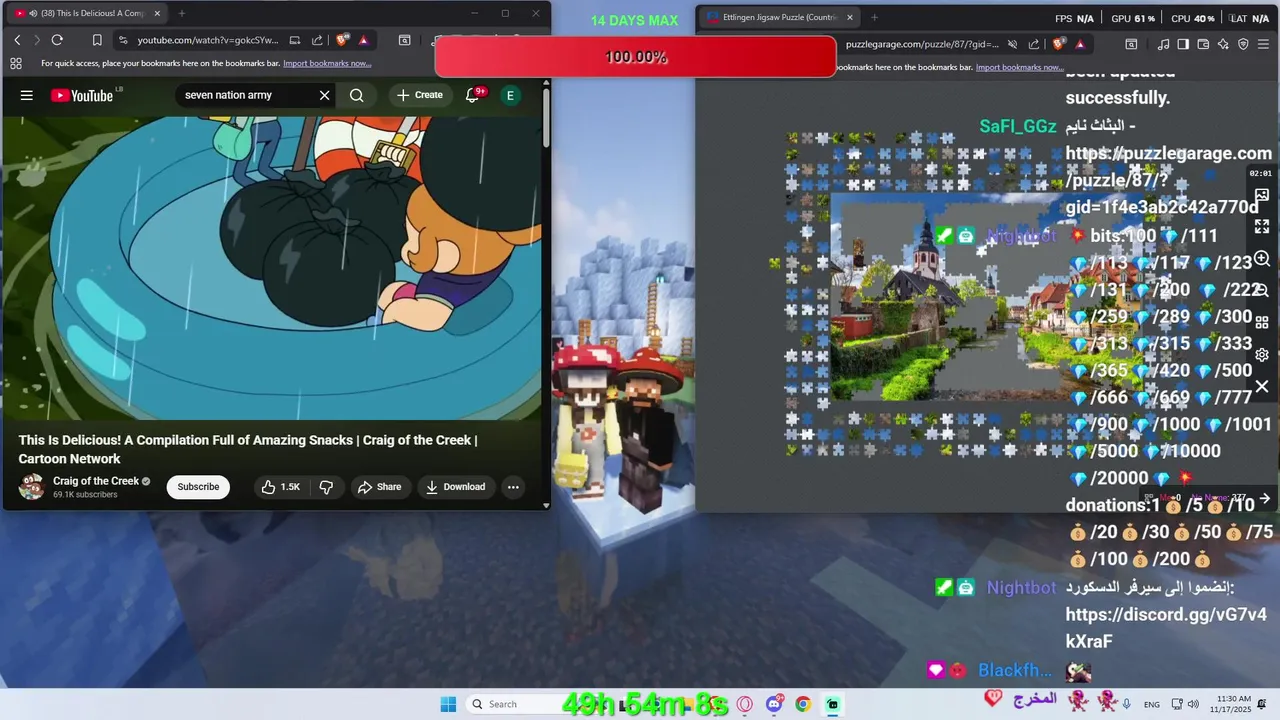Download the YouTube video

(x=455, y=487)
